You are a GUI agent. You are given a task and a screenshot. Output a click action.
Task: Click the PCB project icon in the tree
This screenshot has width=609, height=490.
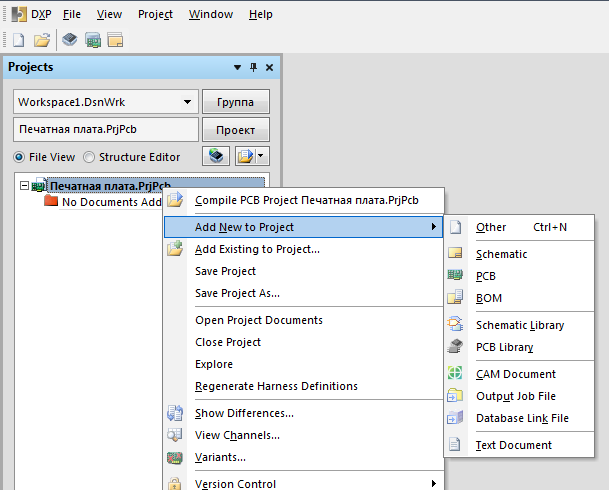[39, 186]
